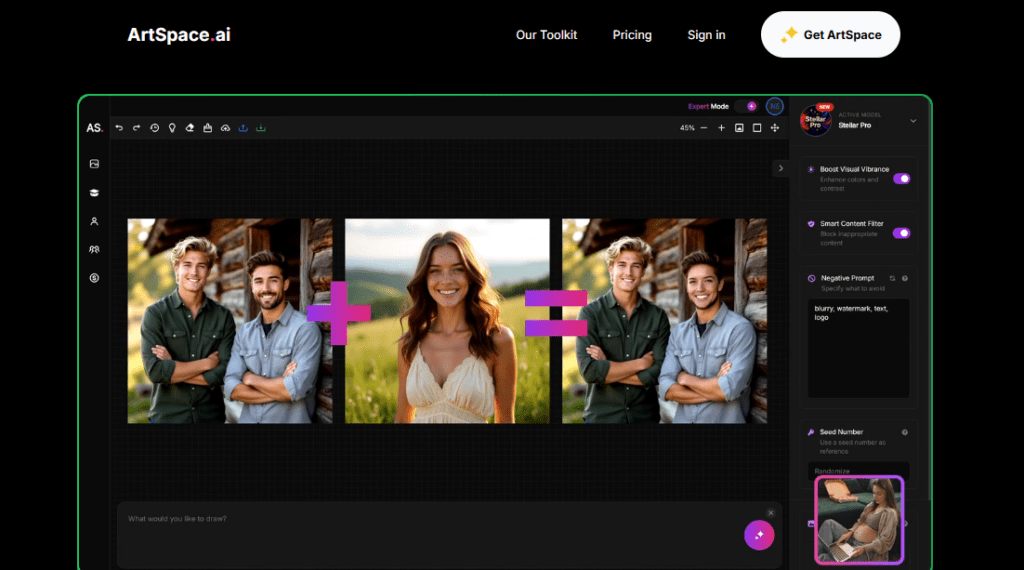The height and width of the screenshot is (570, 1024).
Task: Select the two men source image
Action: (x=230, y=321)
